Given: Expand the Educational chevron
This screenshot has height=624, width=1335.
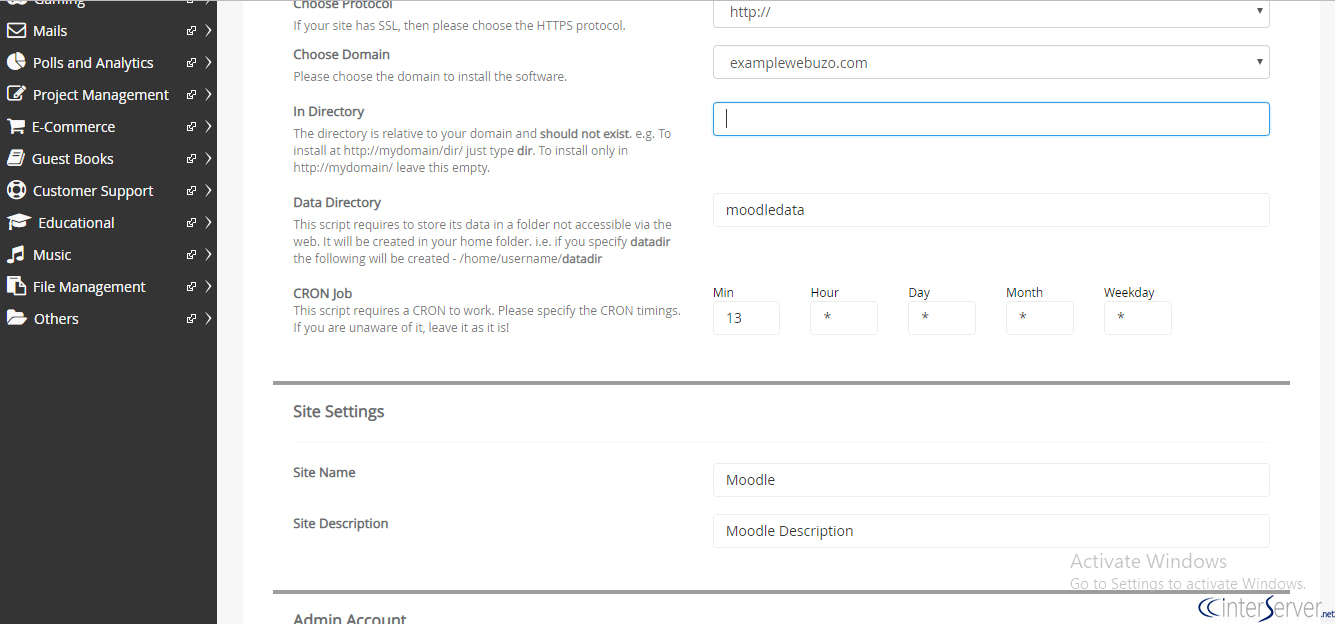Looking at the screenshot, I should click(208, 223).
